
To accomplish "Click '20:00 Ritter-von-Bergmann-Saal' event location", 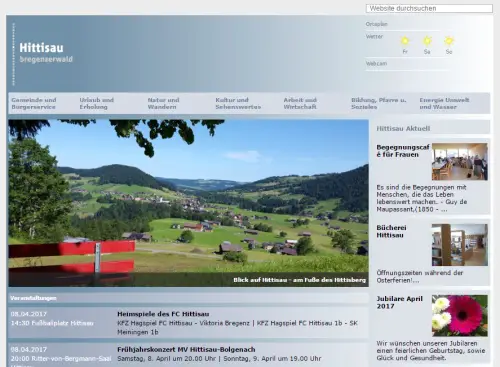I will pos(61,359).
